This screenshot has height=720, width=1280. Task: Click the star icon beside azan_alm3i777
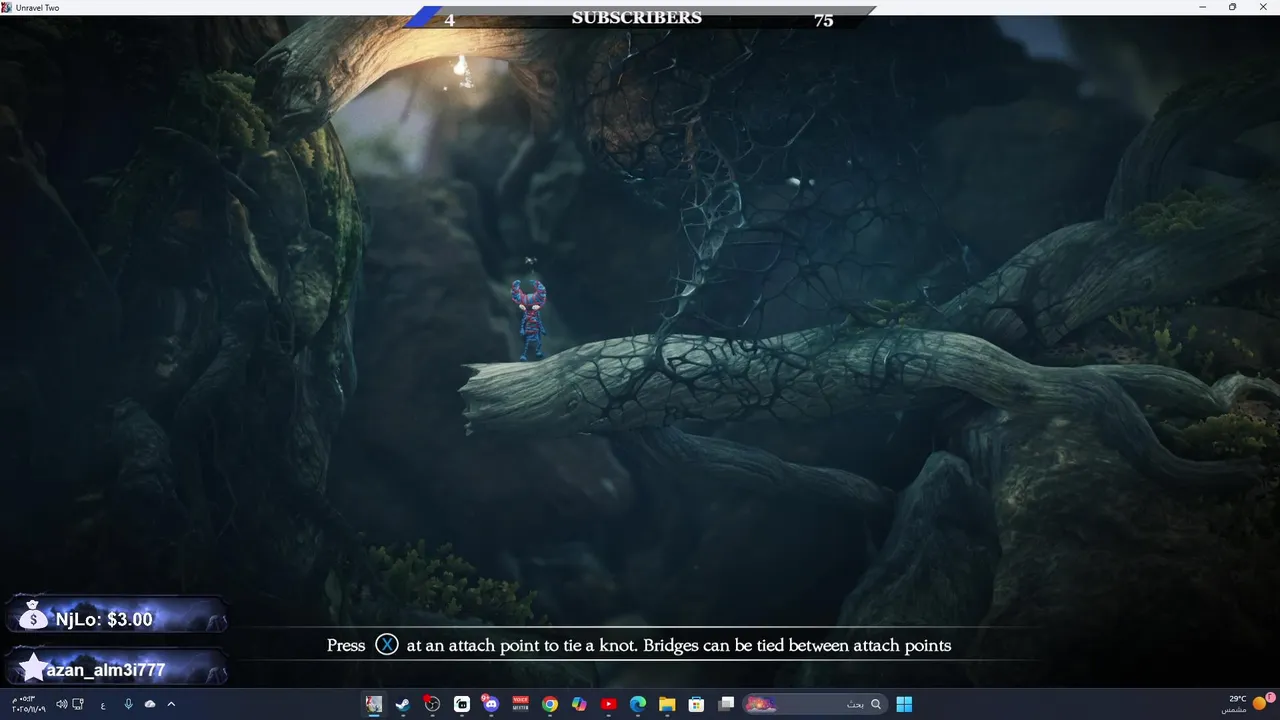coord(33,668)
